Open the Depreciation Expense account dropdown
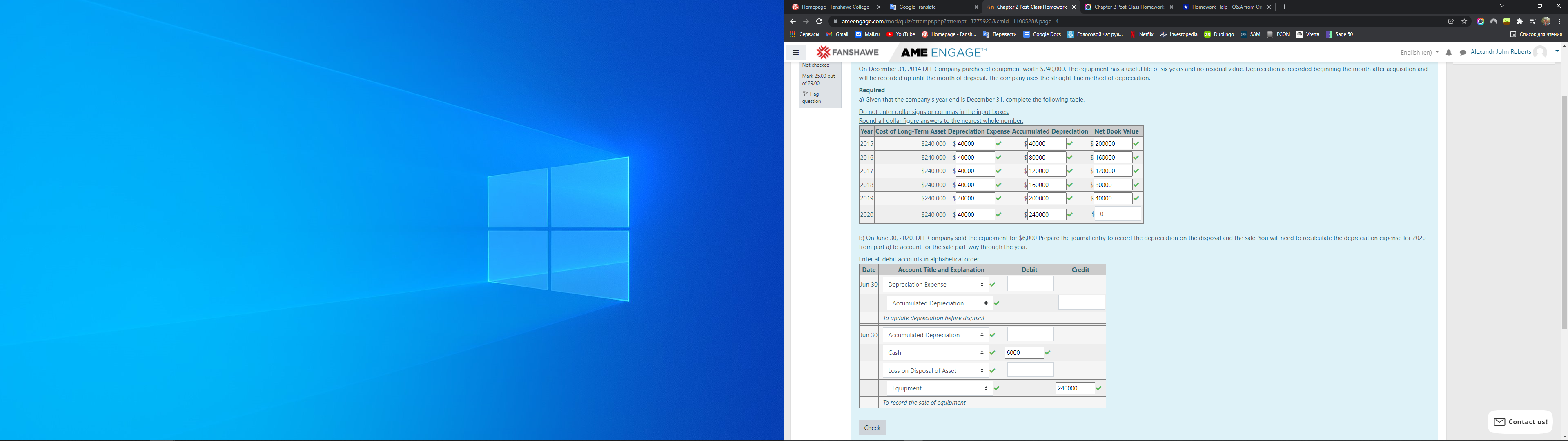The height and width of the screenshot is (441, 1568). (x=935, y=285)
